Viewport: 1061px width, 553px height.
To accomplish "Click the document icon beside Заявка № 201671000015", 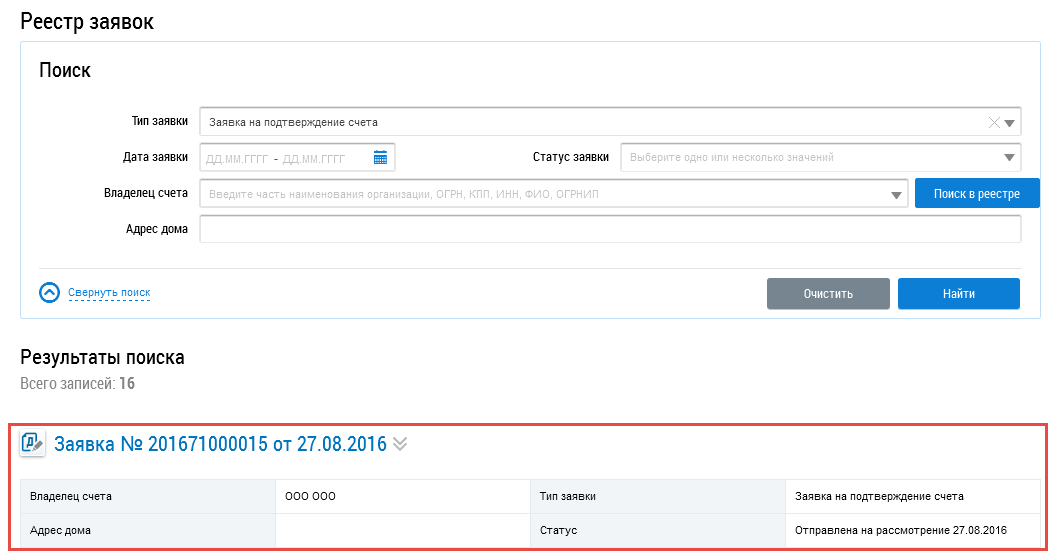I will click(x=33, y=444).
